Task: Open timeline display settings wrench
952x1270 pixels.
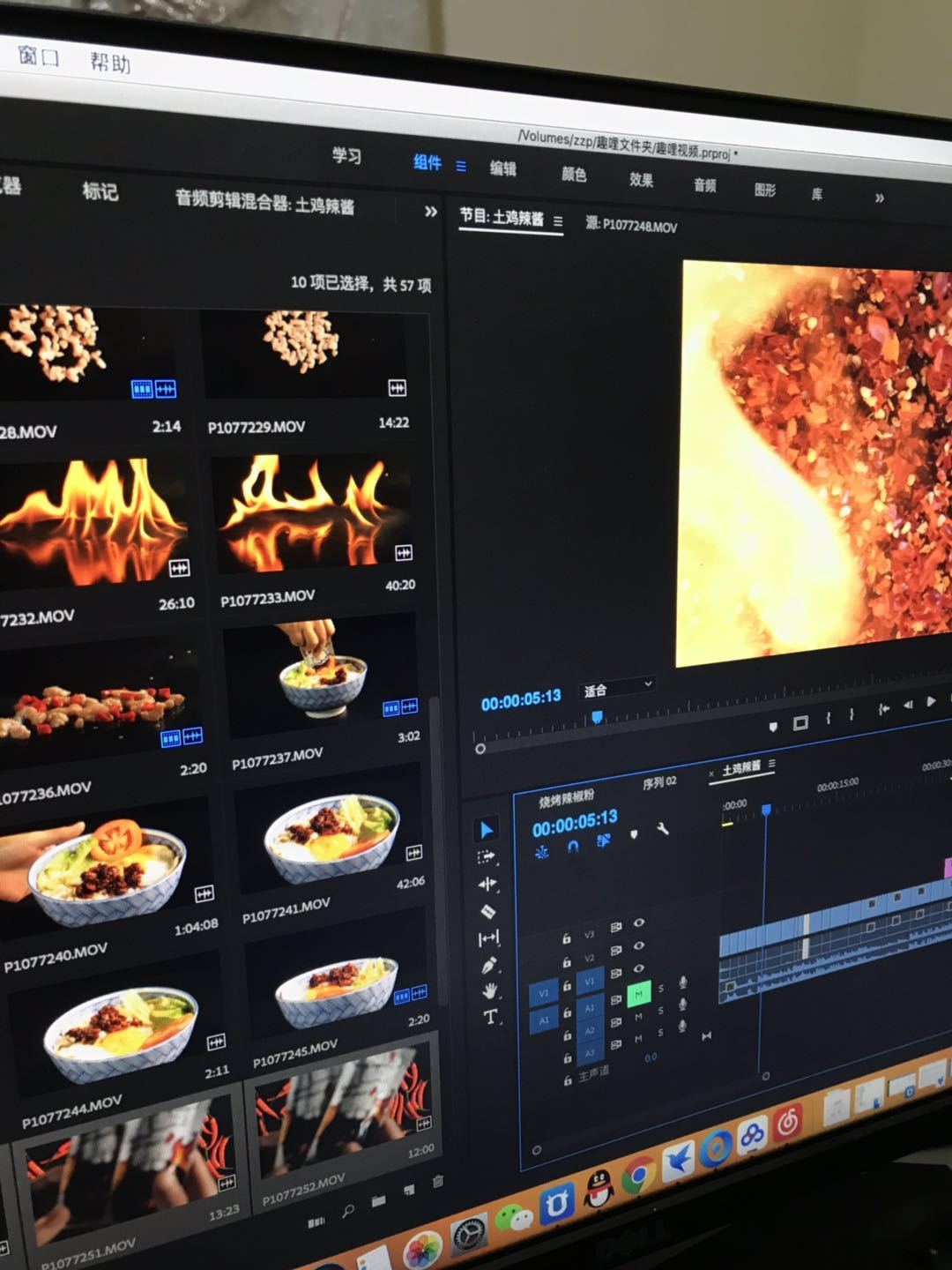Action: coord(663,829)
